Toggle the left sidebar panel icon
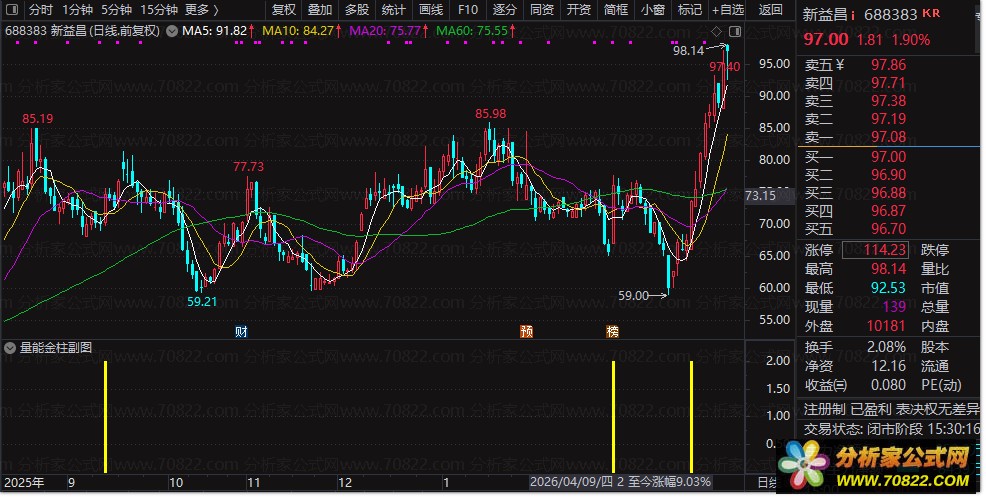Viewport: 986px width, 497px height. (x=11, y=10)
